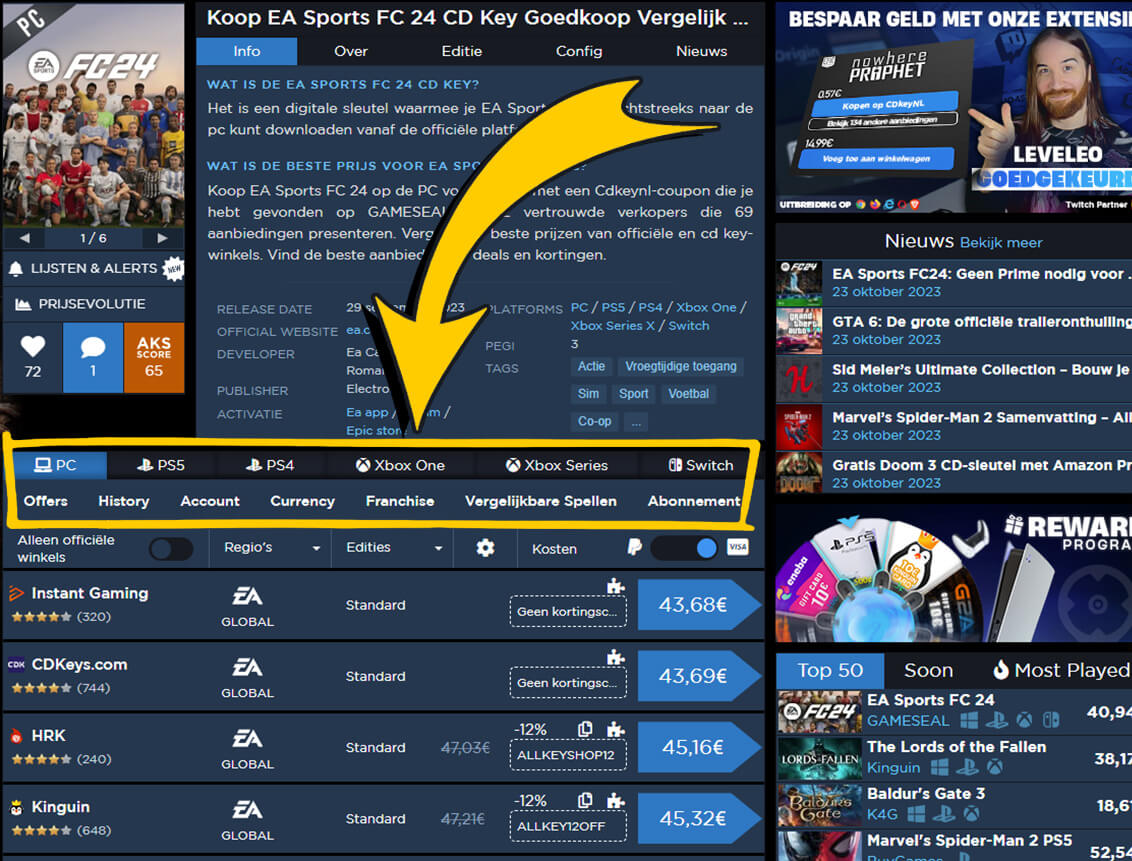Add to favorites heart icon
The image size is (1132, 861).
32,346
